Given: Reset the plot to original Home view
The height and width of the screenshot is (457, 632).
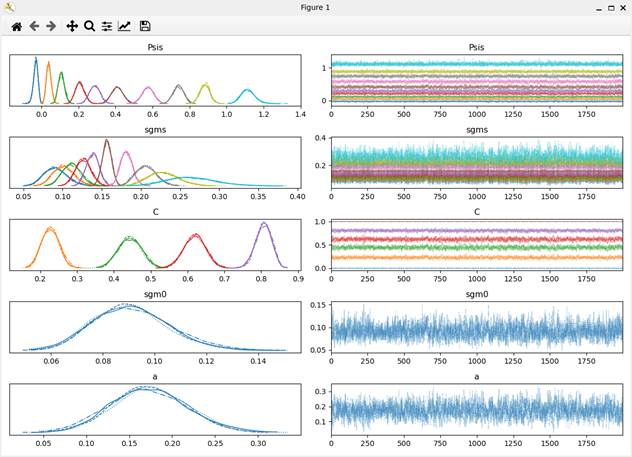Looking at the screenshot, I should point(16,26).
